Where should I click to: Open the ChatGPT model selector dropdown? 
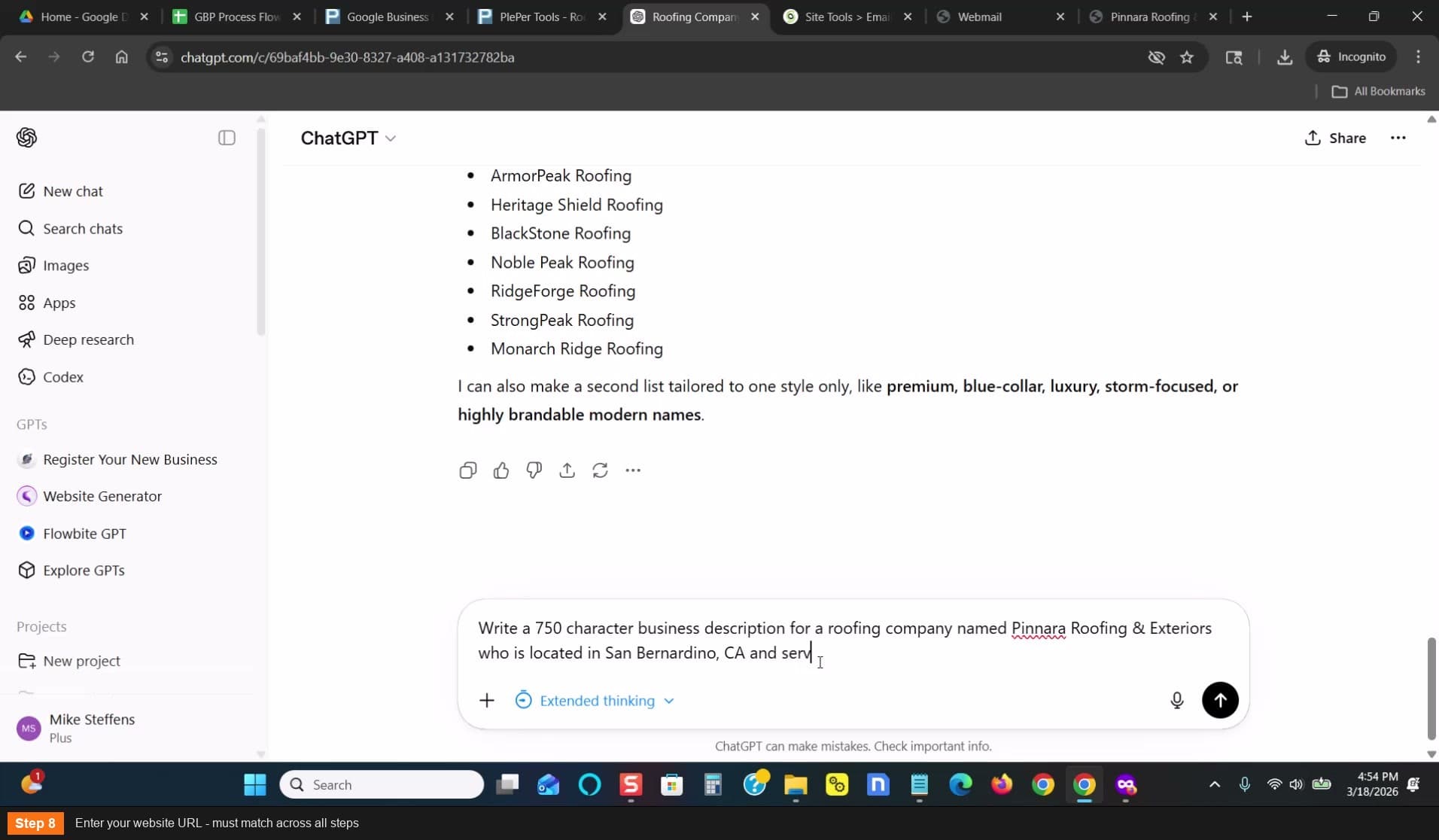click(x=348, y=138)
